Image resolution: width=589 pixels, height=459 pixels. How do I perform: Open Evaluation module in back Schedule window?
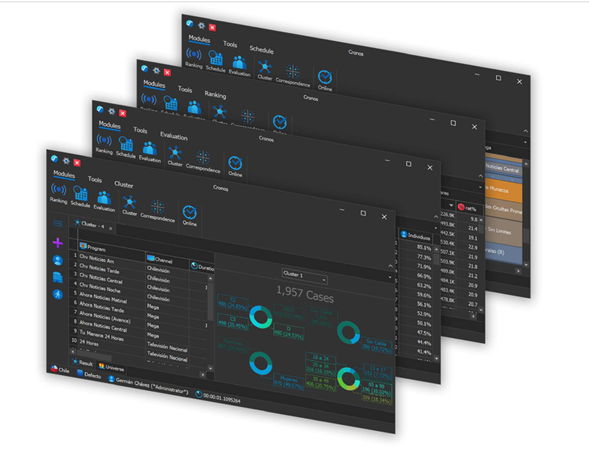click(x=239, y=65)
